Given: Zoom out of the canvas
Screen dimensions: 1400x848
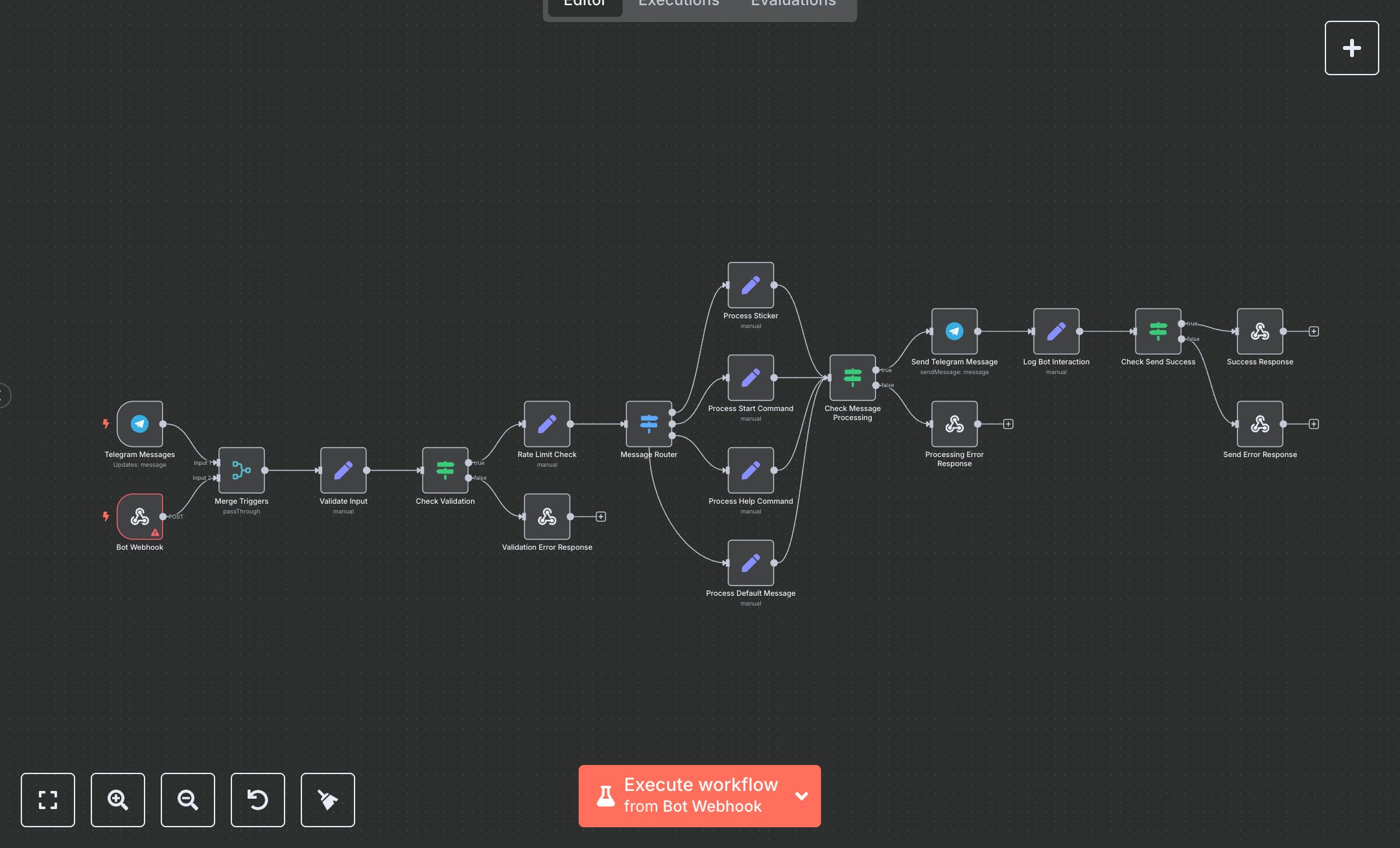Looking at the screenshot, I should (x=188, y=800).
